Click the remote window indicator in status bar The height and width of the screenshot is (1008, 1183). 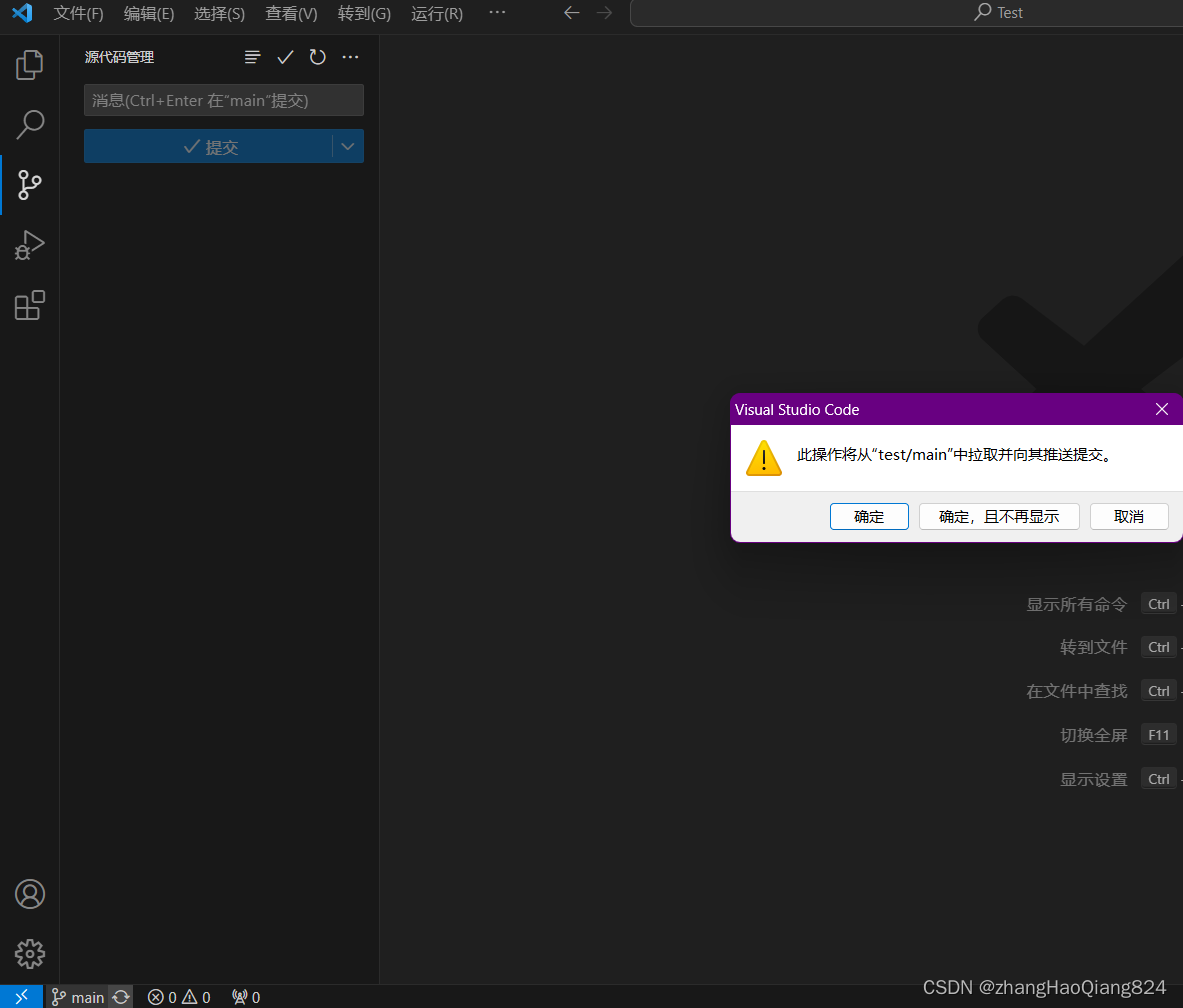[21, 997]
